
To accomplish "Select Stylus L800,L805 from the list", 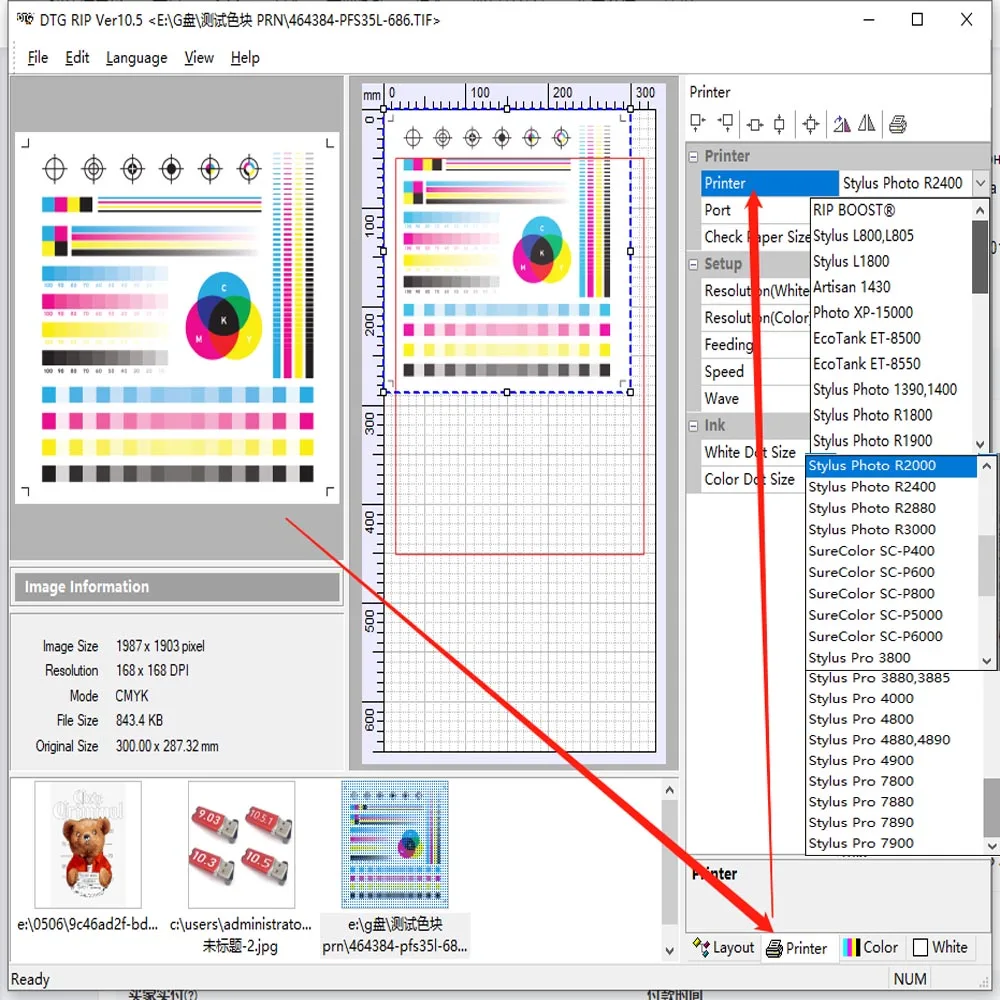I will [x=891, y=235].
